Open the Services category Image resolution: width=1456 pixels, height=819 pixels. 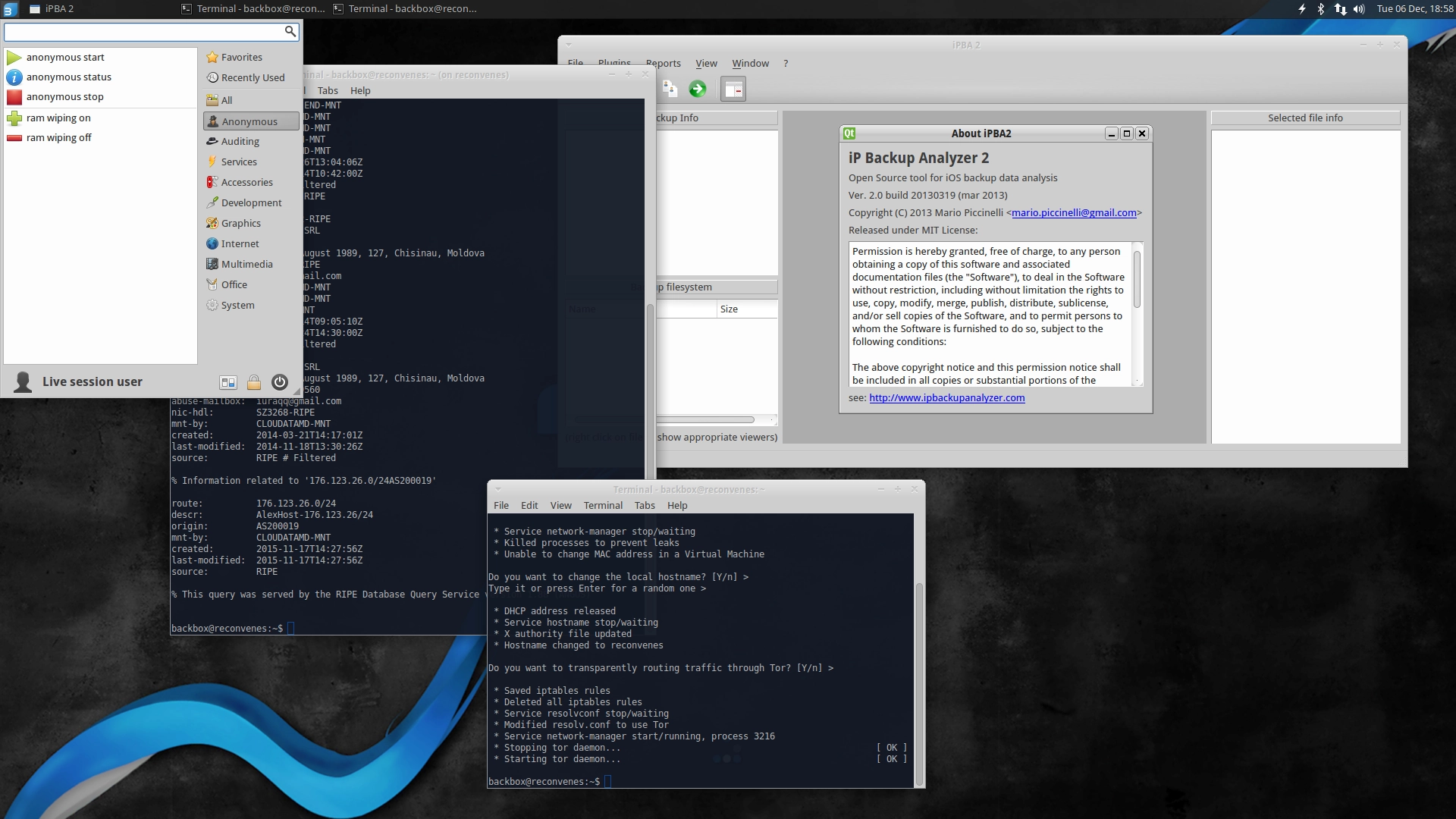coord(251,162)
